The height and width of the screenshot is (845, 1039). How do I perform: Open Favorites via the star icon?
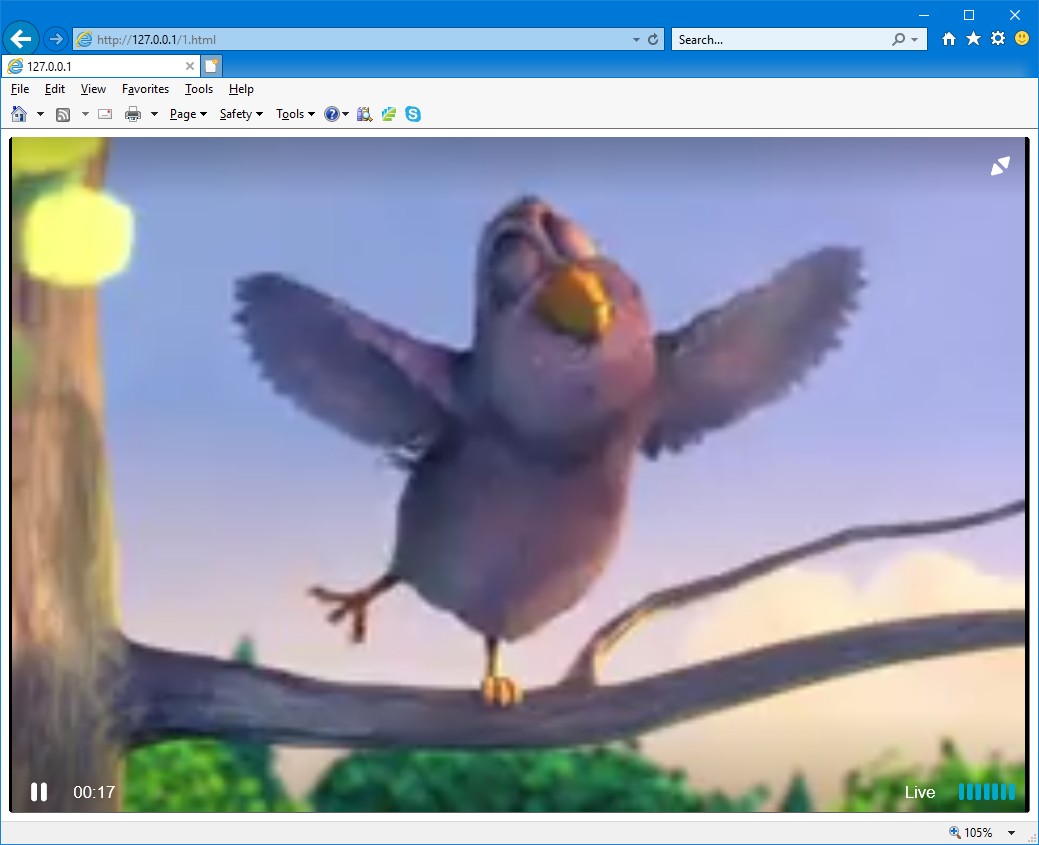click(x=973, y=38)
